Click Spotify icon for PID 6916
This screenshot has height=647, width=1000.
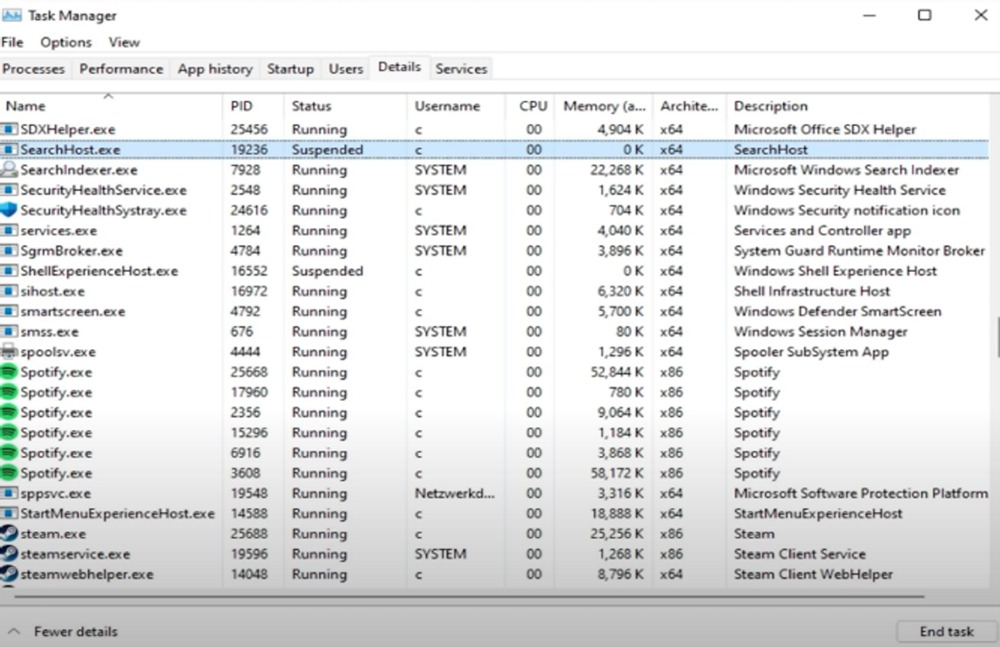9,453
